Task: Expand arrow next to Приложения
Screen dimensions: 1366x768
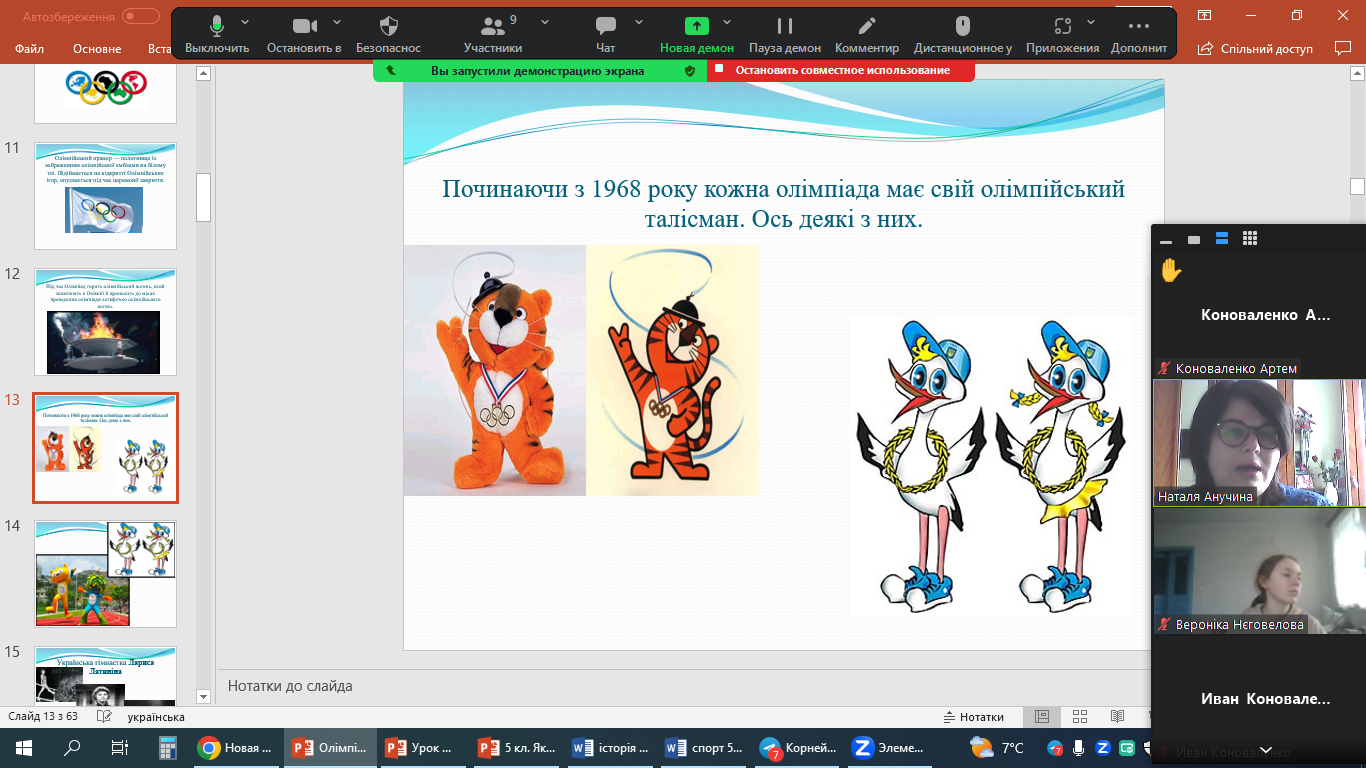Action: coord(1090,22)
